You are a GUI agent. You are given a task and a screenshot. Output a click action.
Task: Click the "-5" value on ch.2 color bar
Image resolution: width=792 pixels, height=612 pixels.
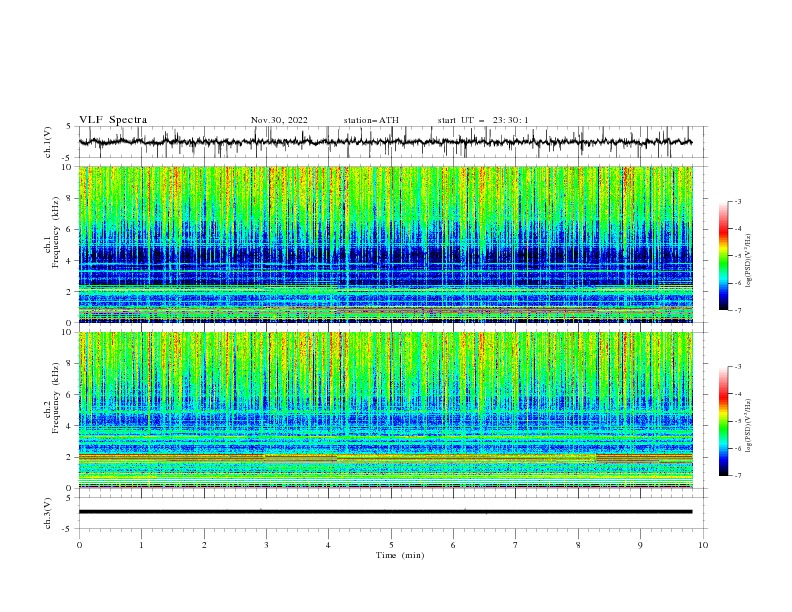tap(737, 421)
